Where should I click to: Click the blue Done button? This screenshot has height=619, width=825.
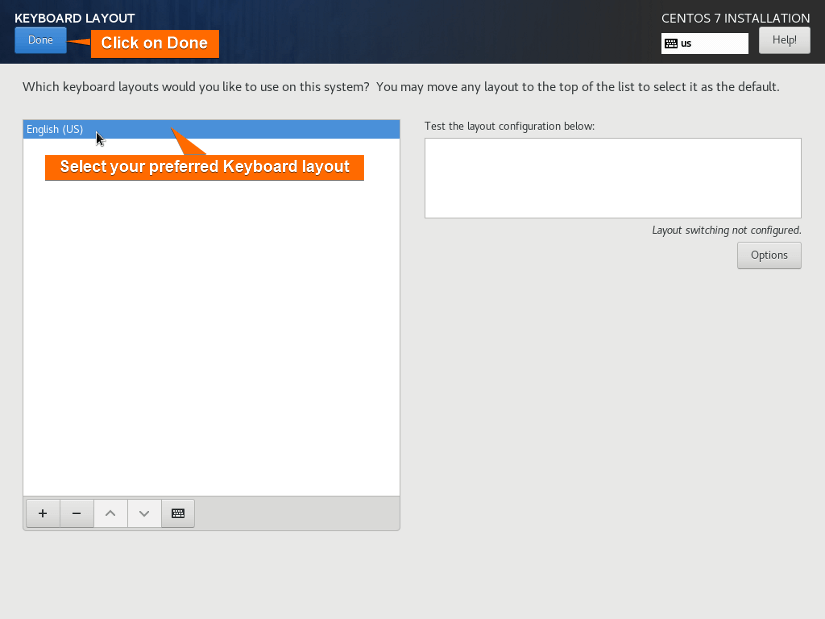41,41
